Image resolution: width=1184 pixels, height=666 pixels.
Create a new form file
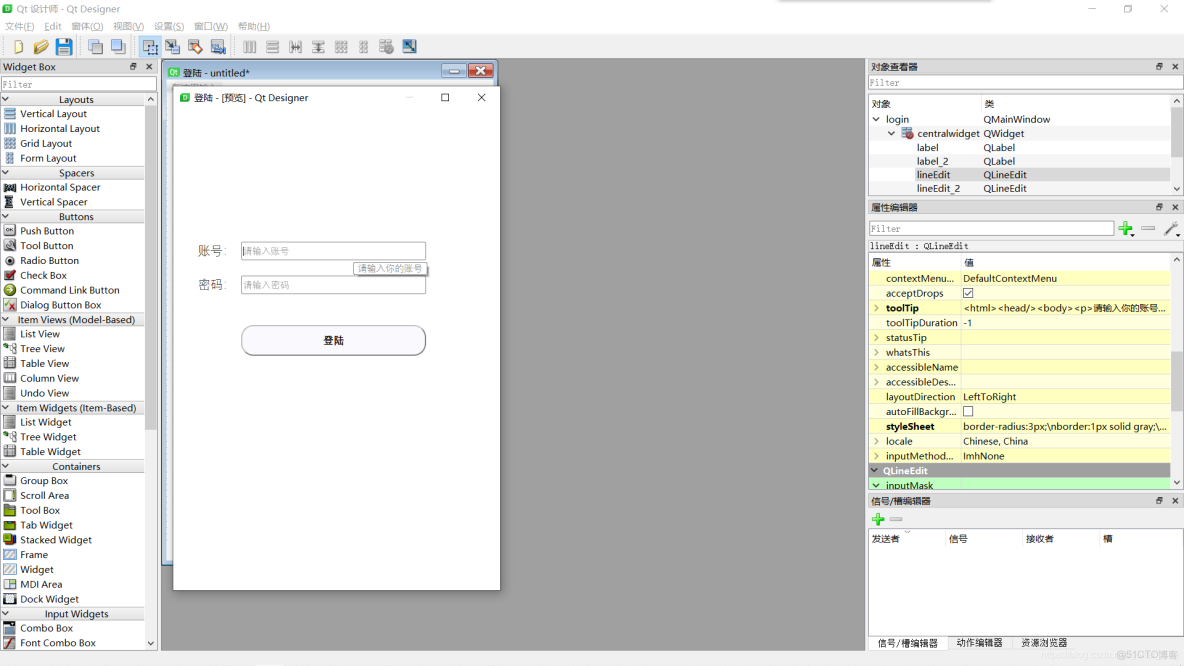20,46
